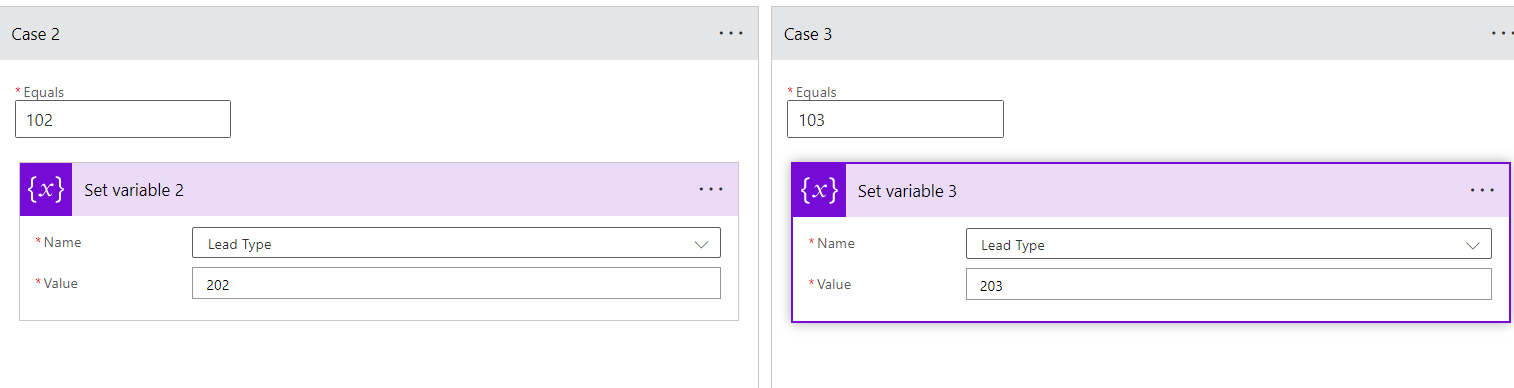Click the Set variable 2 action title
This screenshot has width=1514, height=388.
click(134, 190)
